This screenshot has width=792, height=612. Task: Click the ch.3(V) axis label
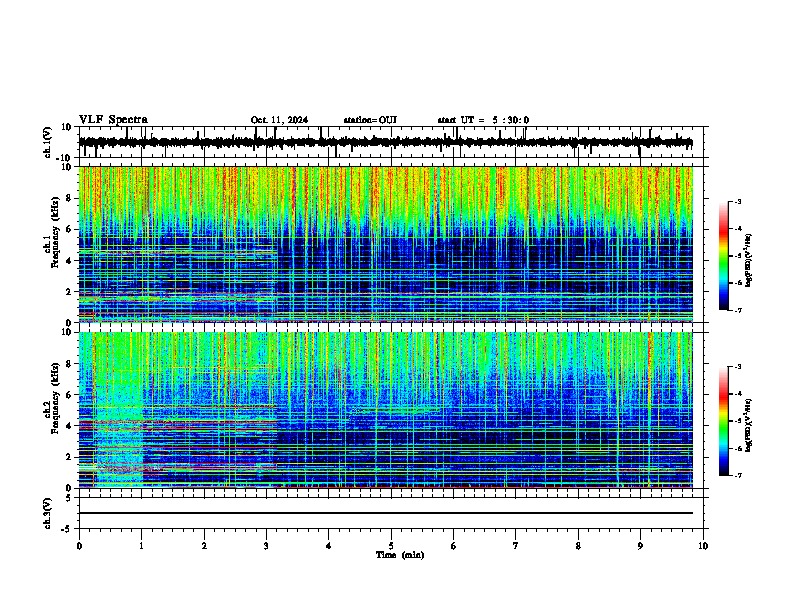48,514
